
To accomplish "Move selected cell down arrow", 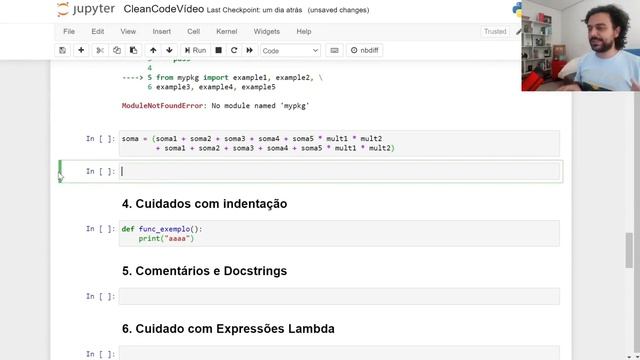I will (169, 50).
